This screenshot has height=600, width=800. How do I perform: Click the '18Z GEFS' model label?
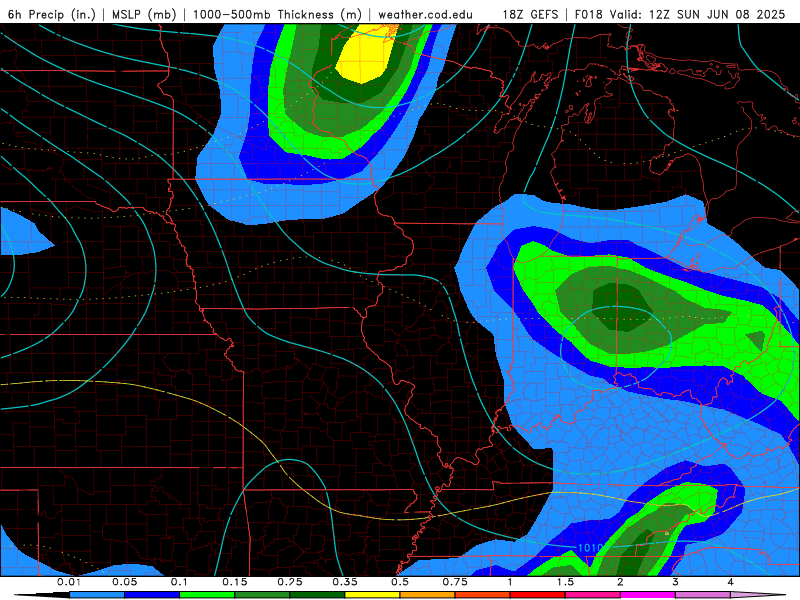tap(531, 14)
